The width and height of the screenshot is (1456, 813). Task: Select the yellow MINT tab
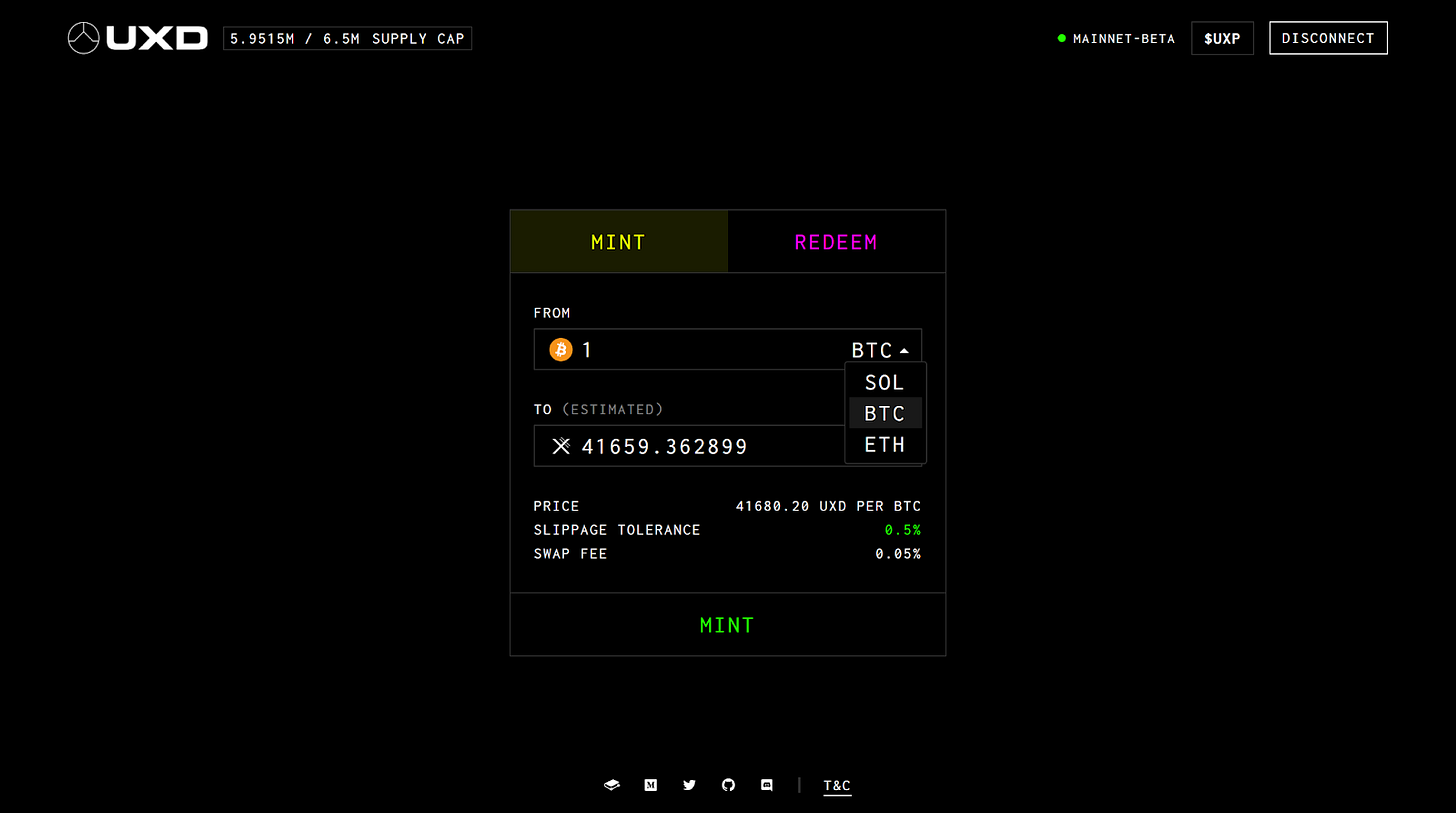pyautogui.click(x=619, y=242)
